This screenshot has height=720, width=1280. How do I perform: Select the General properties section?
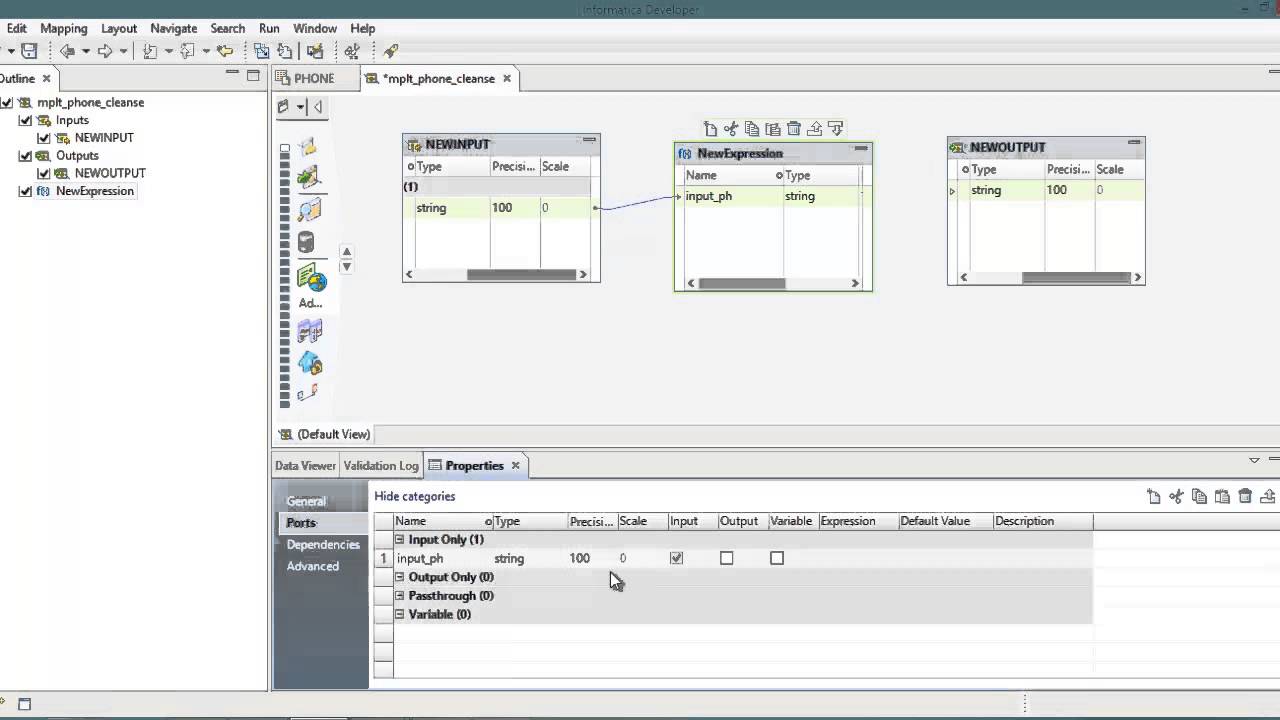tap(306, 501)
